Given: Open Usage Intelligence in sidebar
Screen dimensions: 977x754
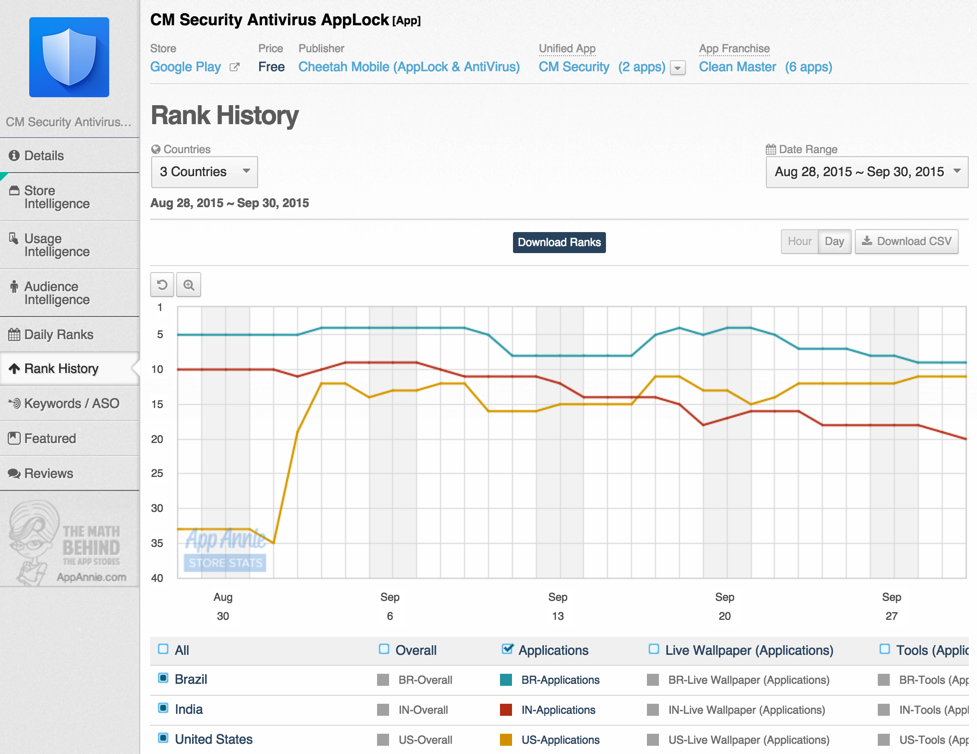Looking at the screenshot, I should coord(70,245).
